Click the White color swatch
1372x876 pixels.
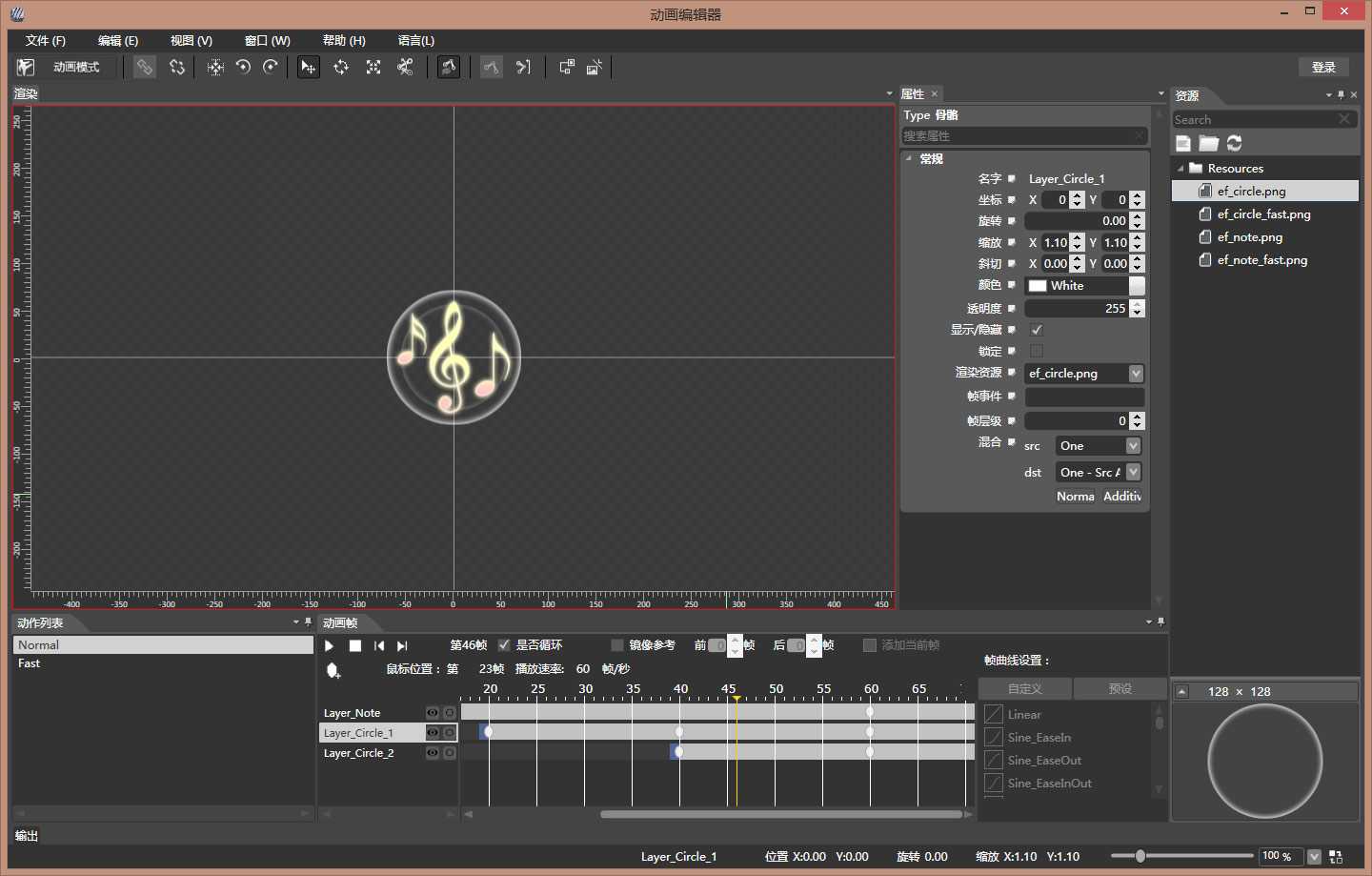[1038, 286]
